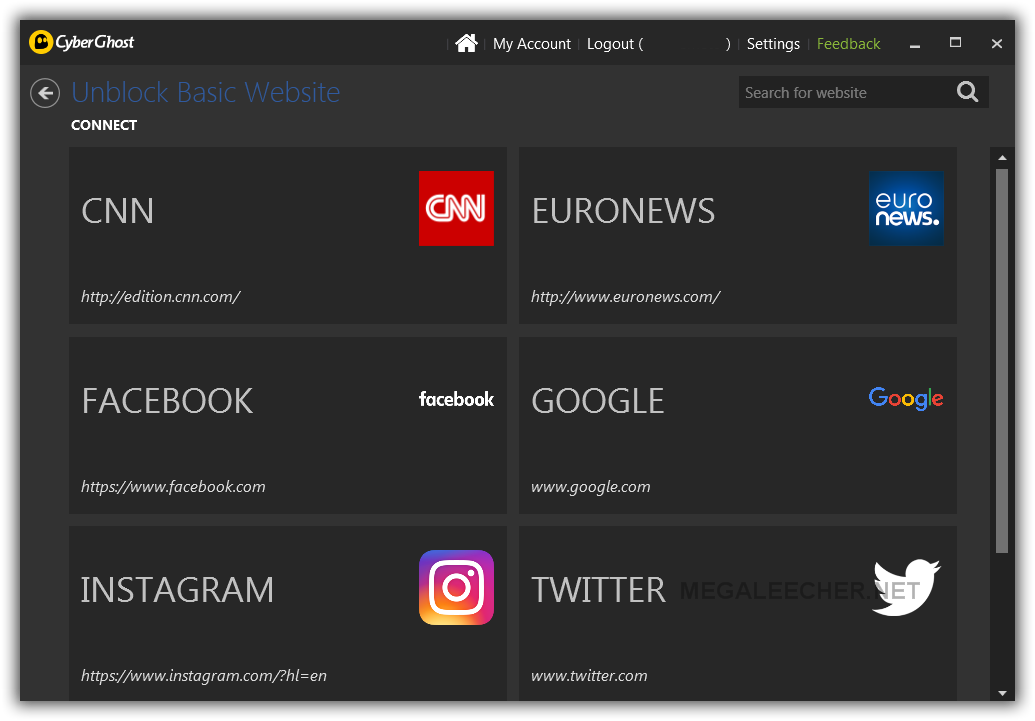Image resolution: width=1035 pixels, height=721 pixels.
Task: Click the CONNECT heading
Action: [104, 125]
